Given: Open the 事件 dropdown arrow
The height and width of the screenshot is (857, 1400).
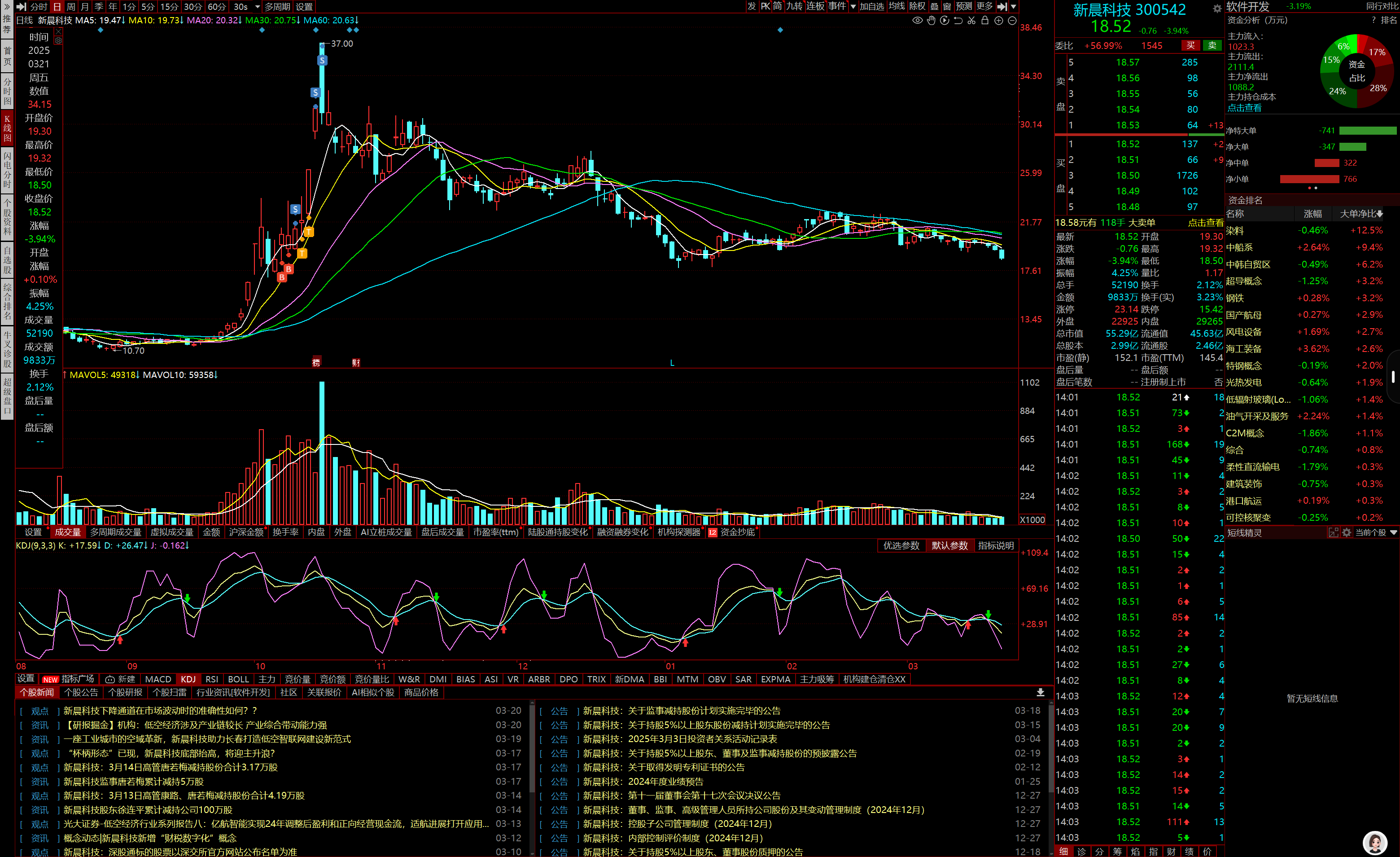Looking at the screenshot, I should [x=853, y=7].
